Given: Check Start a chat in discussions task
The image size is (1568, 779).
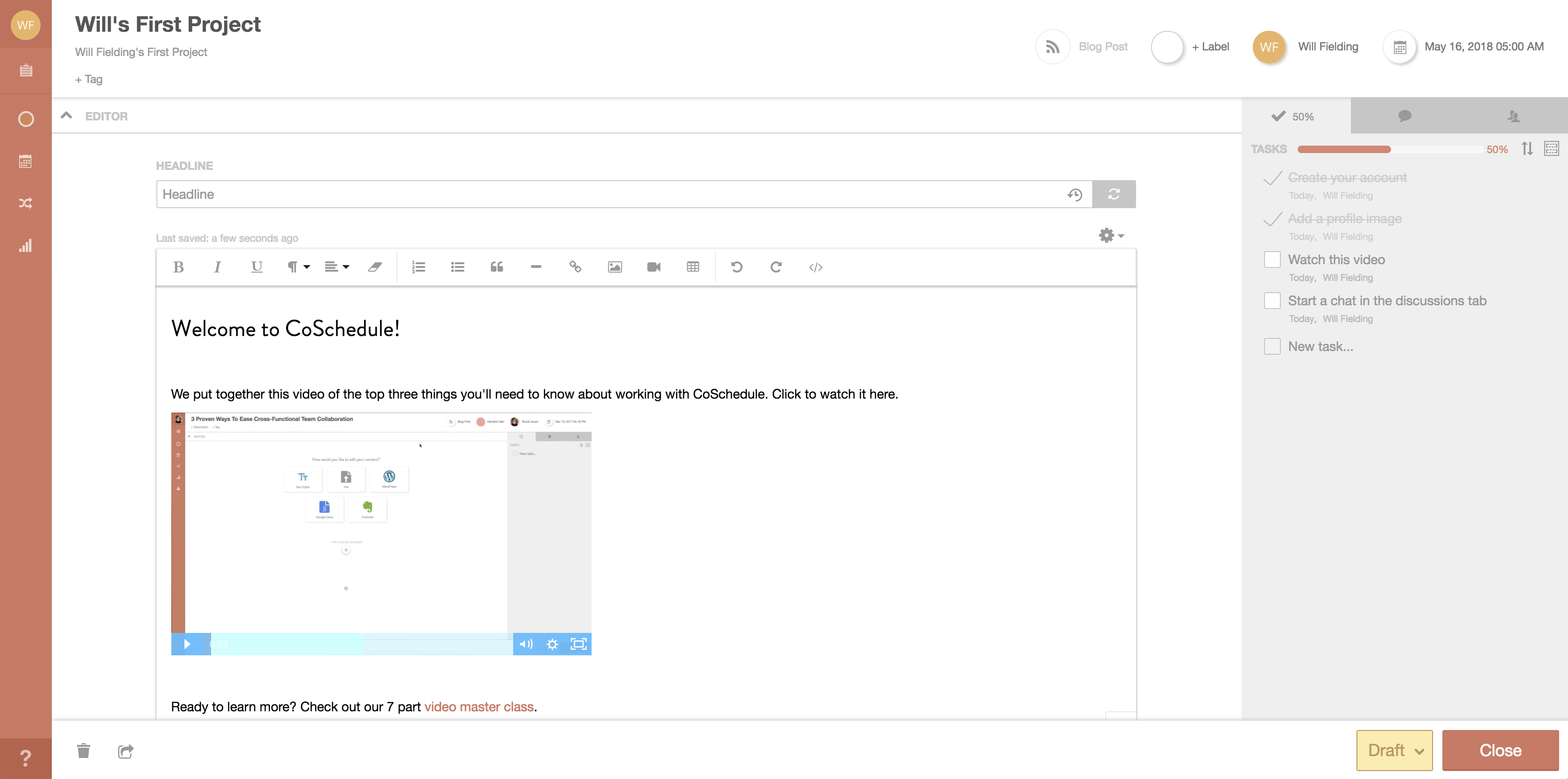Looking at the screenshot, I should (x=1272, y=301).
